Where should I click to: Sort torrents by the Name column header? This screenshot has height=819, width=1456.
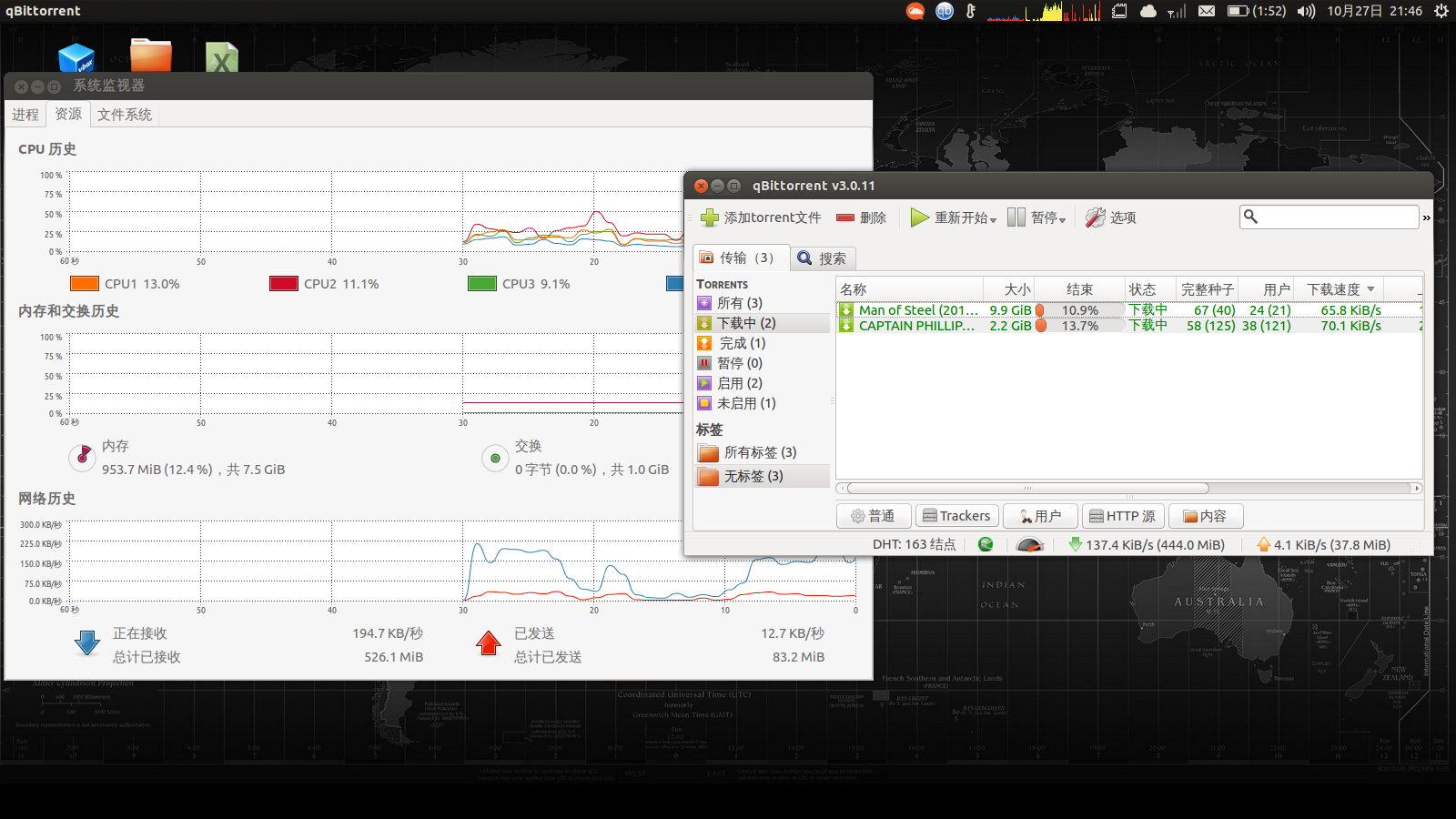click(x=909, y=289)
